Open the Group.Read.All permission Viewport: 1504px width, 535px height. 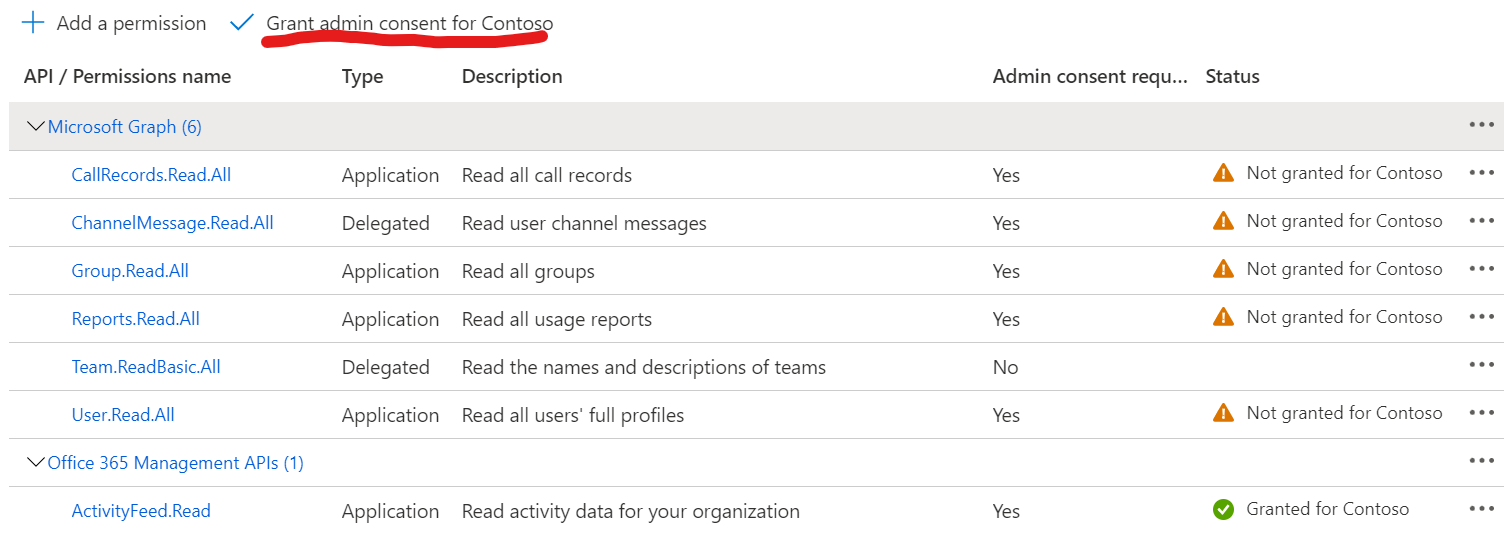pyautogui.click(x=130, y=271)
